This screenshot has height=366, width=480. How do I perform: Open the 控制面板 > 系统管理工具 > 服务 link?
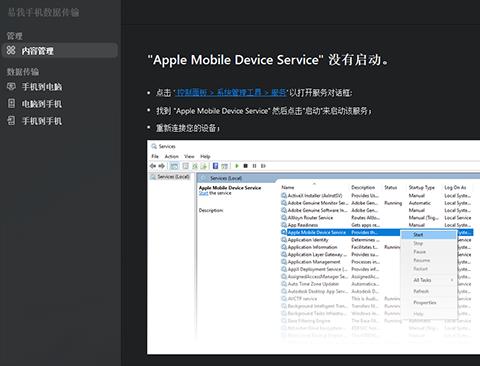(x=231, y=92)
